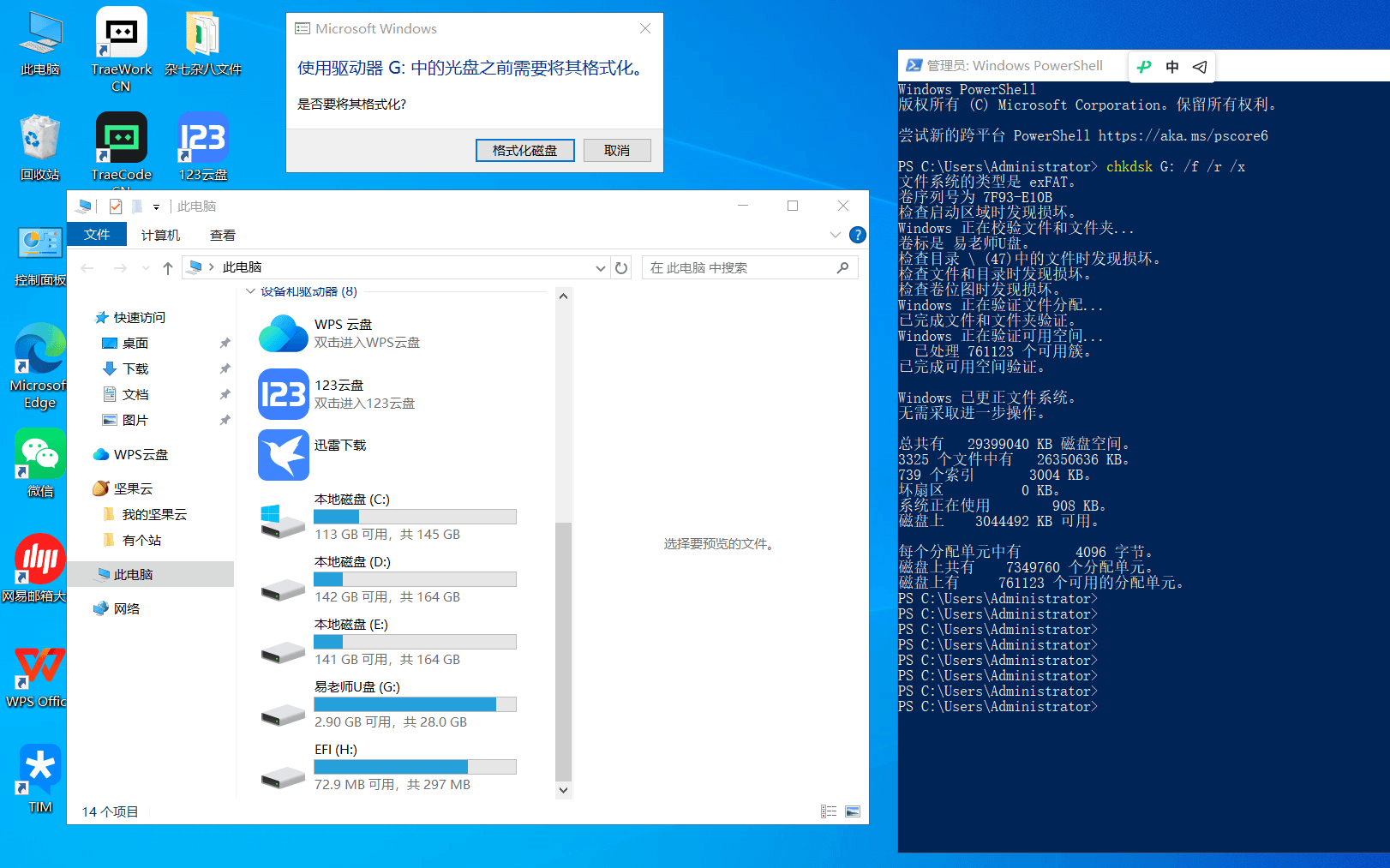Select 图片 in the navigation pane
Viewport: 1390px width, 868px height.
point(135,421)
